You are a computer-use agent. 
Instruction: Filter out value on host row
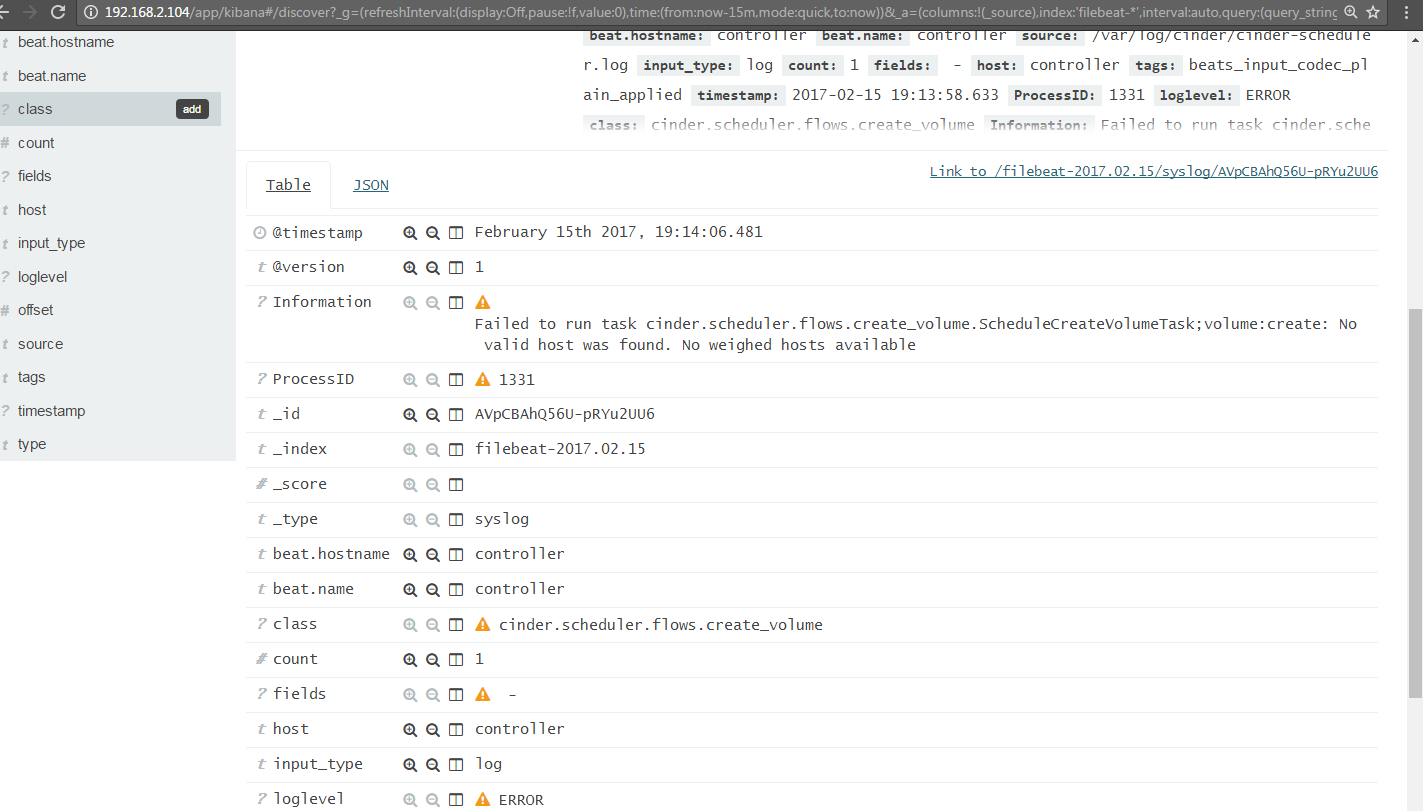[433, 730]
